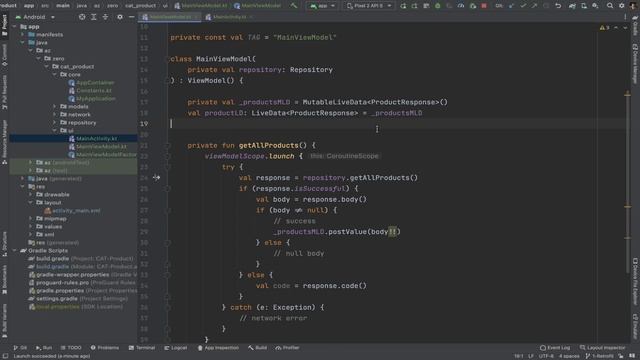Click the Undo arrow icon in toolbar
This screenshot has height=360, width=640.
pos(558,6)
